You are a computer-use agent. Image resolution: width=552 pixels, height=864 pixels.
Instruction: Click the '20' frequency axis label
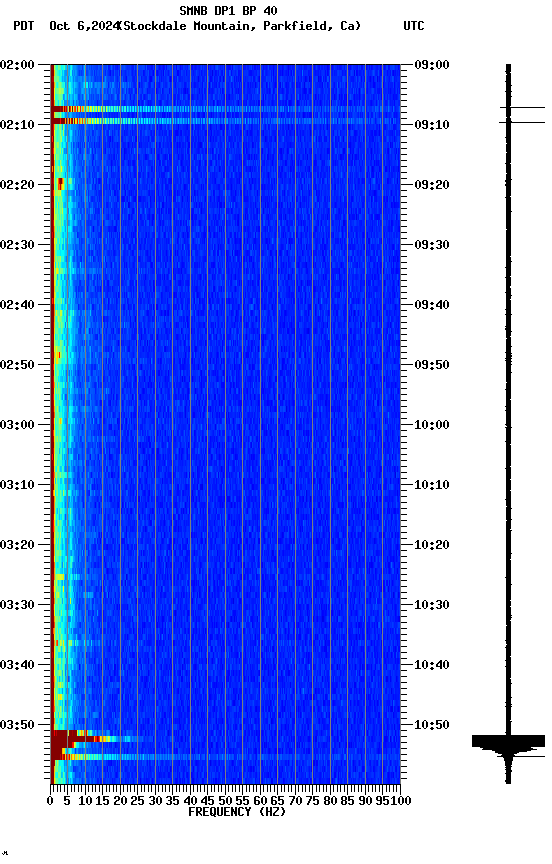click(x=120, y=801)
